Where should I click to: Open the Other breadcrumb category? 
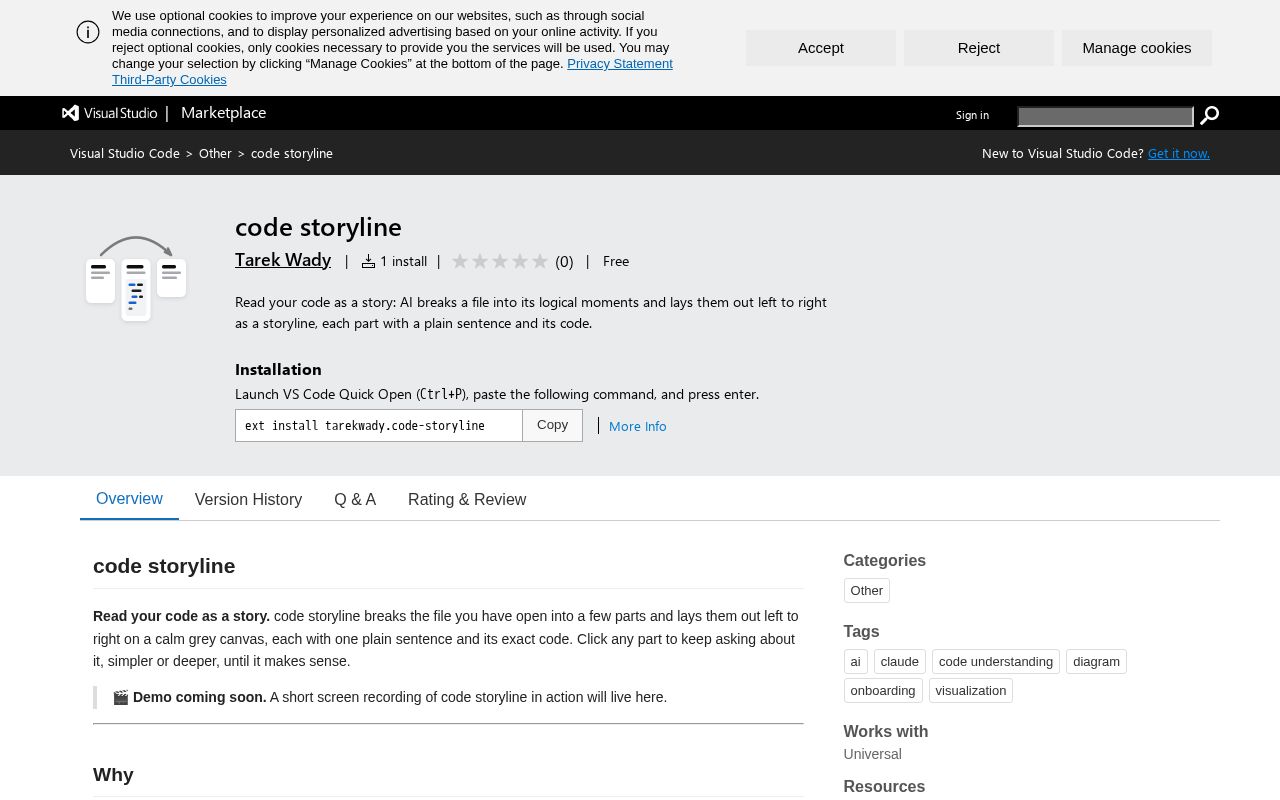pyautogui.click(x=215, y=153)
